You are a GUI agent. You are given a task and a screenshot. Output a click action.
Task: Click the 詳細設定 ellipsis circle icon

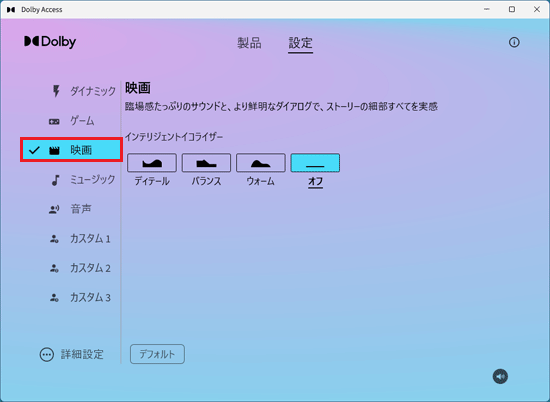(47, 355)
